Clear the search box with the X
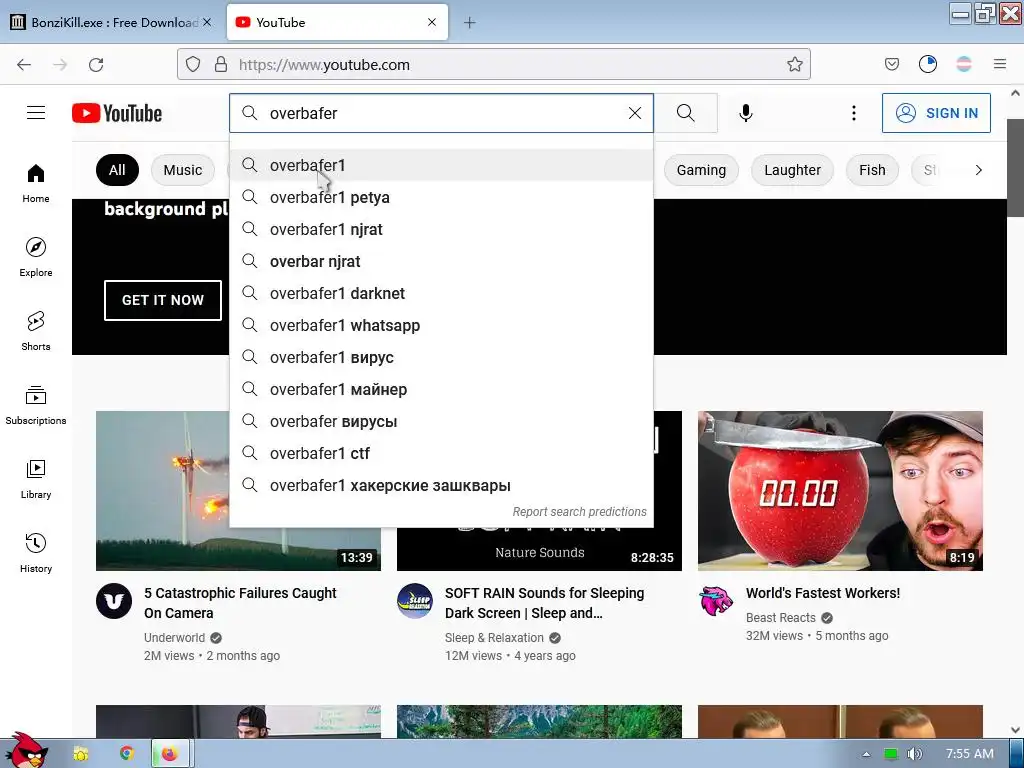The width and height of the screenshot is (1024, 768). pos(635,113)
